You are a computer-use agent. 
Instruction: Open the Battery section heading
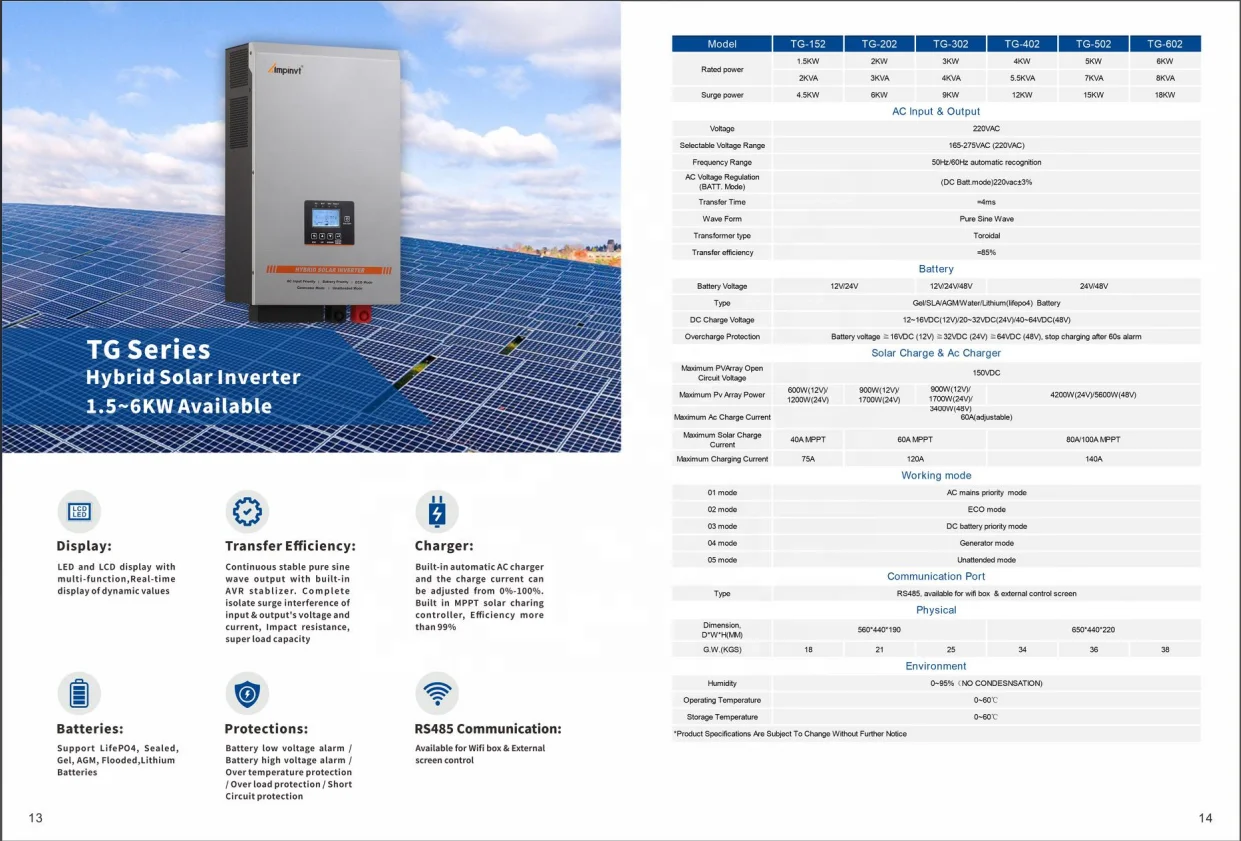click(935, 268)
